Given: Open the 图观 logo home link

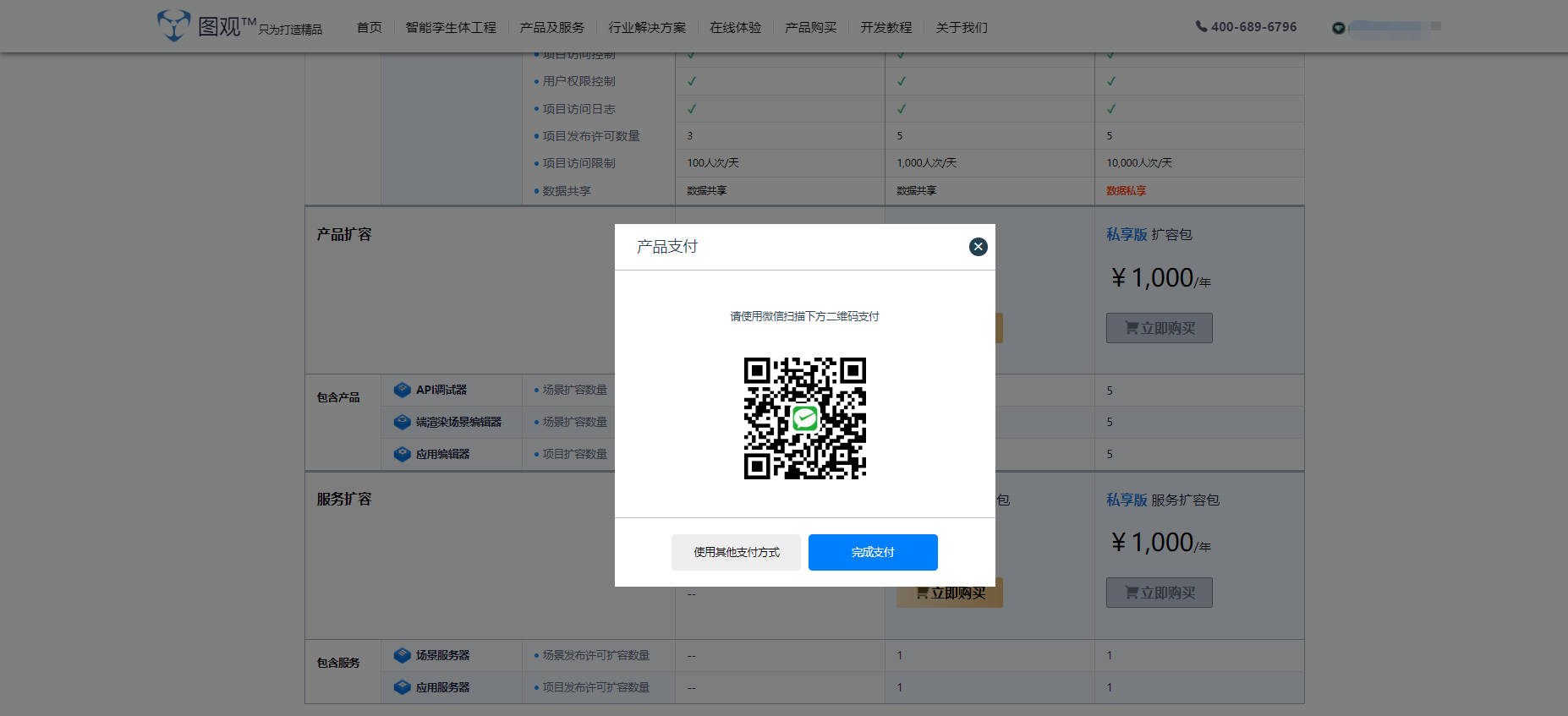Looking at the screenshot, I should click(239, 26).
